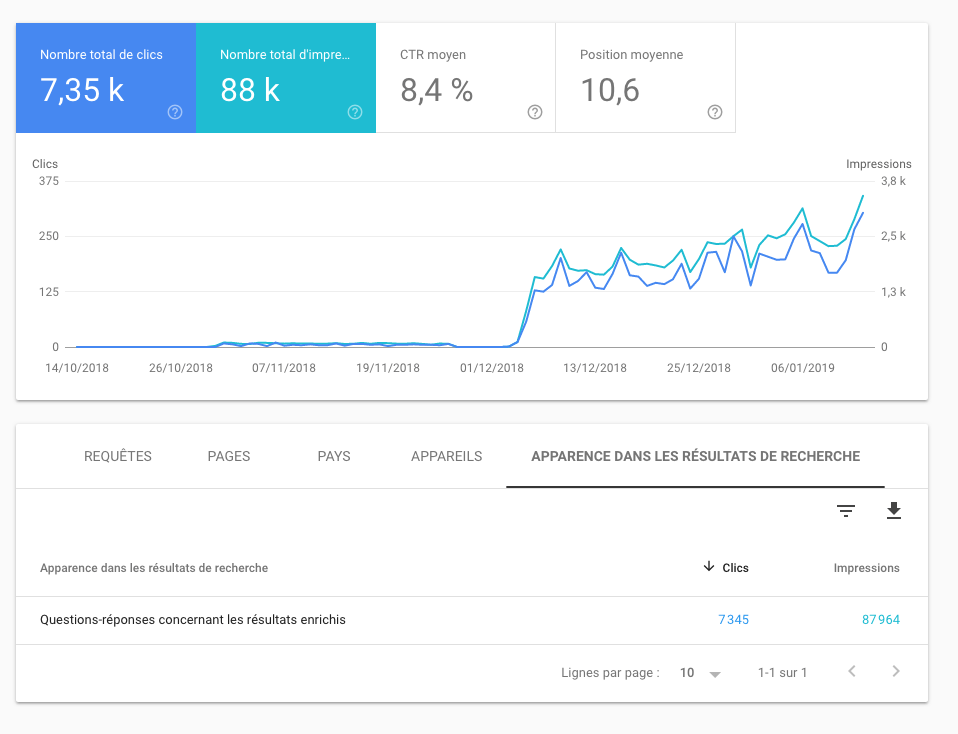
Task: Enable the CTR moyen metric
Action: (x=466, y=78)
